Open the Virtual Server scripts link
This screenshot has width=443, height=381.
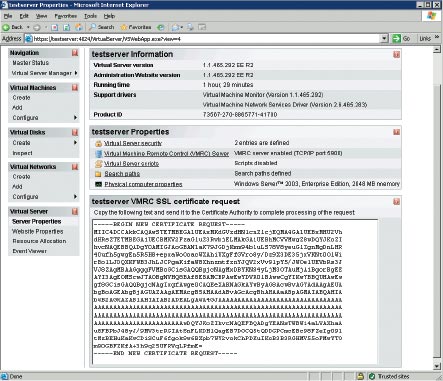tap(131, 164)
